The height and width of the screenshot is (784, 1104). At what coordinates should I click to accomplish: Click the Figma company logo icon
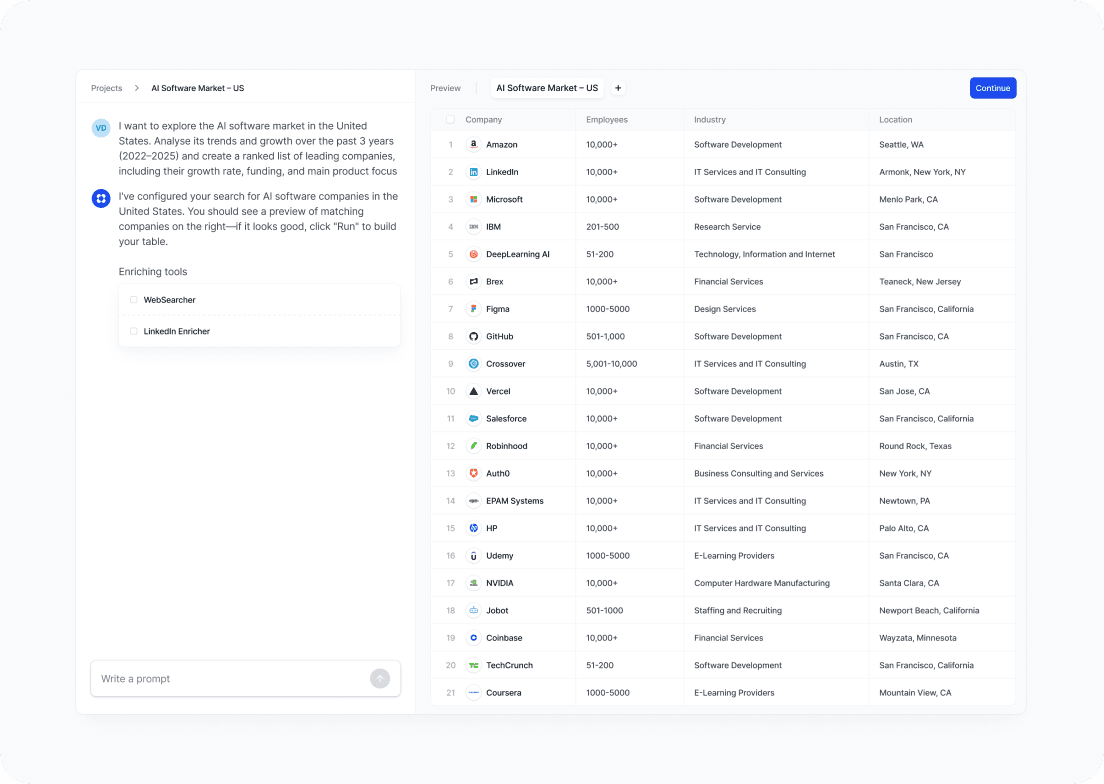474,309
